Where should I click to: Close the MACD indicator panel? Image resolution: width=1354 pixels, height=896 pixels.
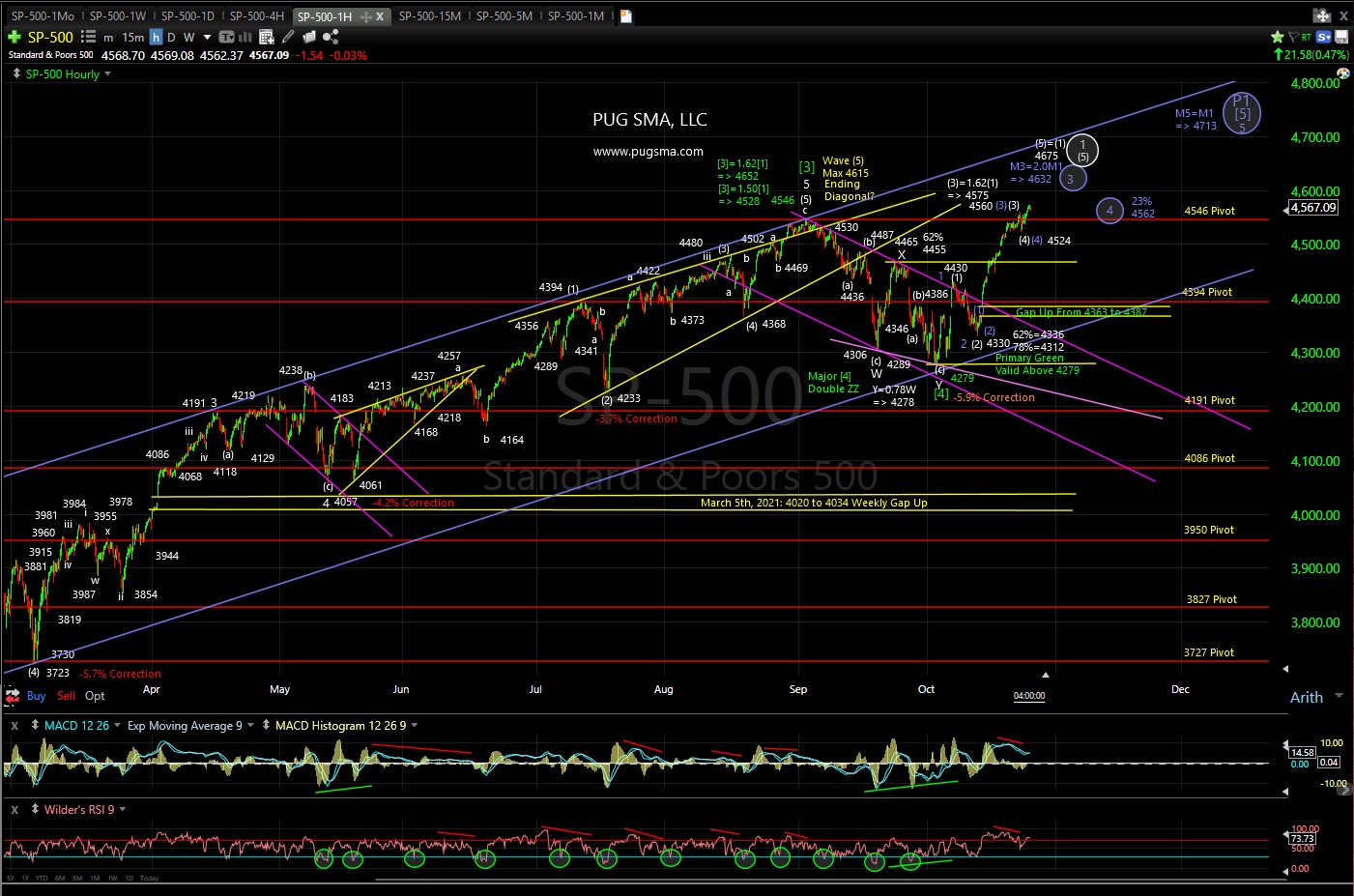pyautogui.click(x=14, y=726)
